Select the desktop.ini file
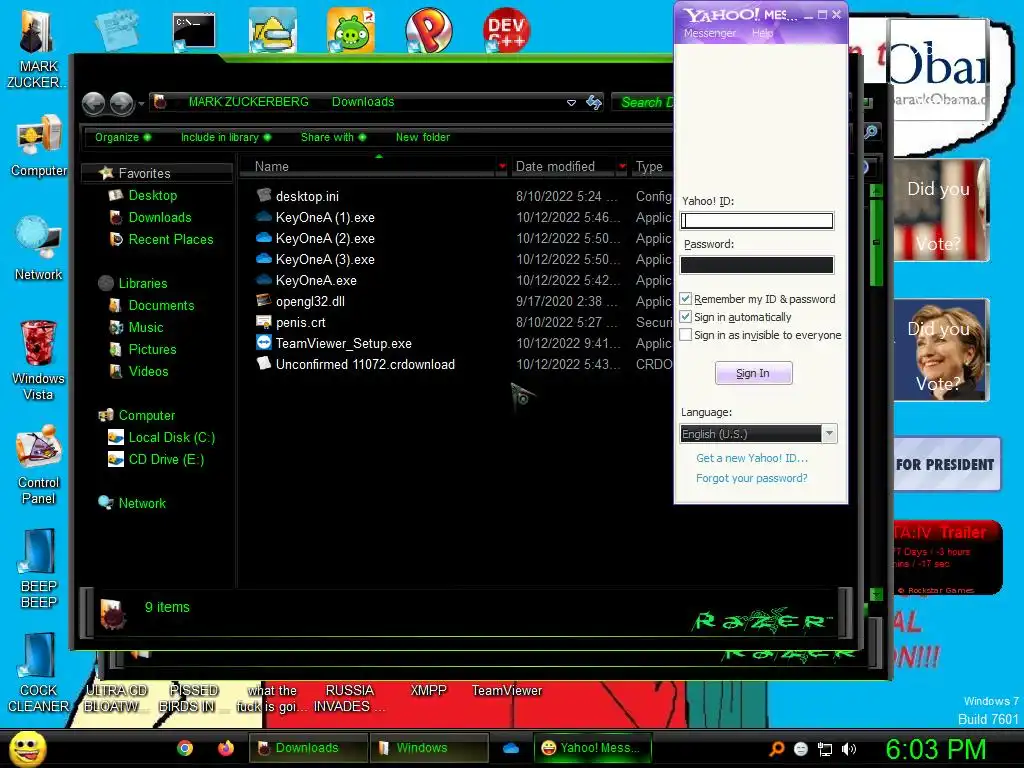This screenshot has height=768, width=1024. pyautogui.click(x=307, y=196)
